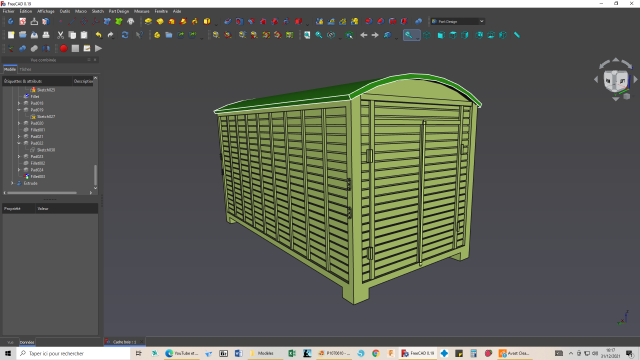Switch to the Tâches tab
Screen dimensions: 640x360
coord(25,69)
